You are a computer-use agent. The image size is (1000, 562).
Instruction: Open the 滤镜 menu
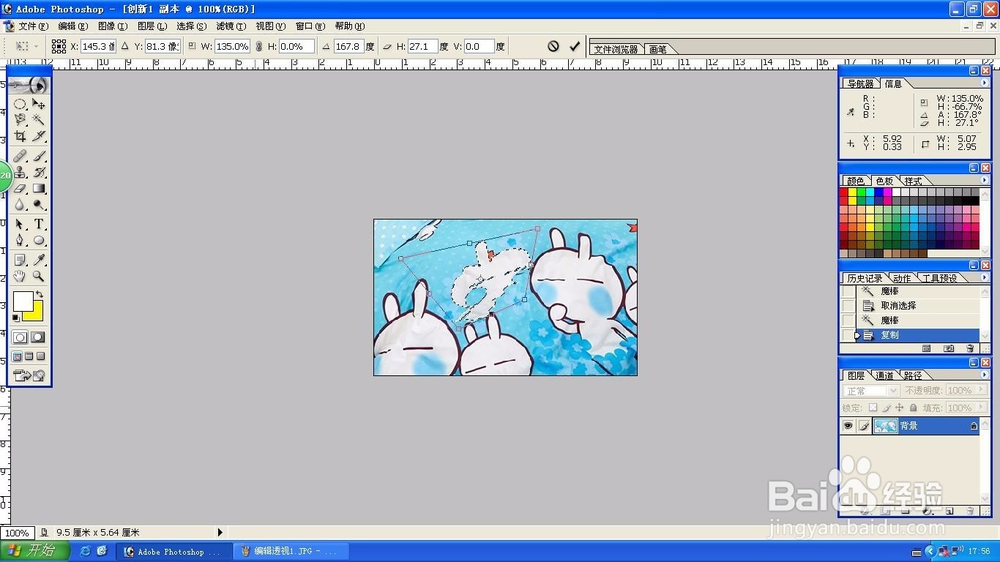click(x=231, y=26)
